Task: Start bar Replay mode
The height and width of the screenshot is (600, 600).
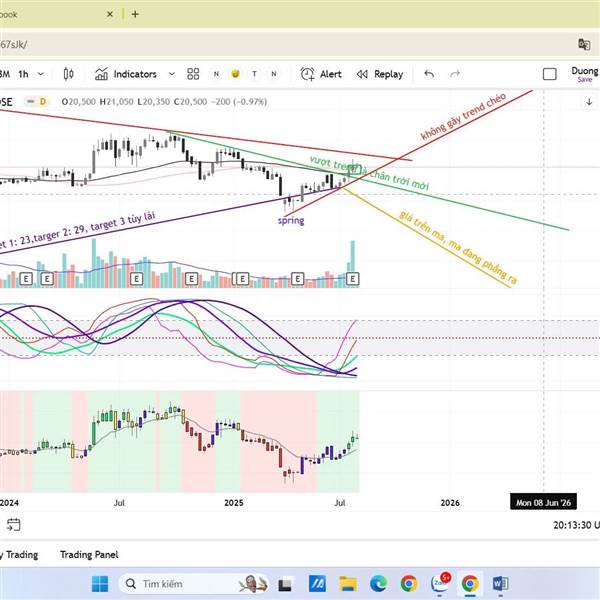Action: (x=380, y=74)
